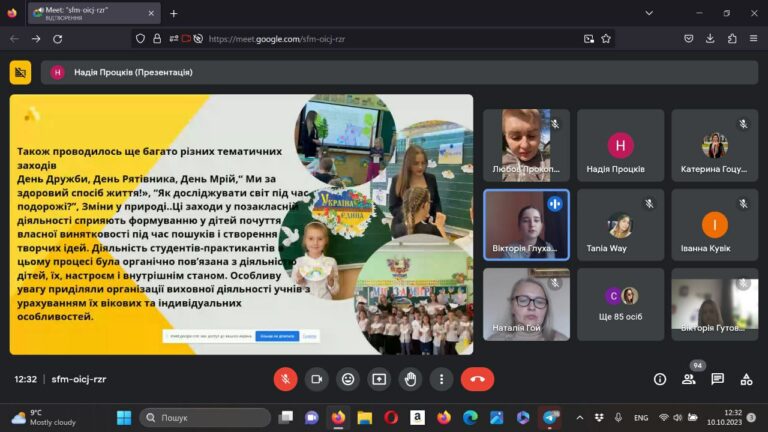The width and height of the screenshot is (768, 432).
Task: Click the present screen icon
Action: (379, 379)
